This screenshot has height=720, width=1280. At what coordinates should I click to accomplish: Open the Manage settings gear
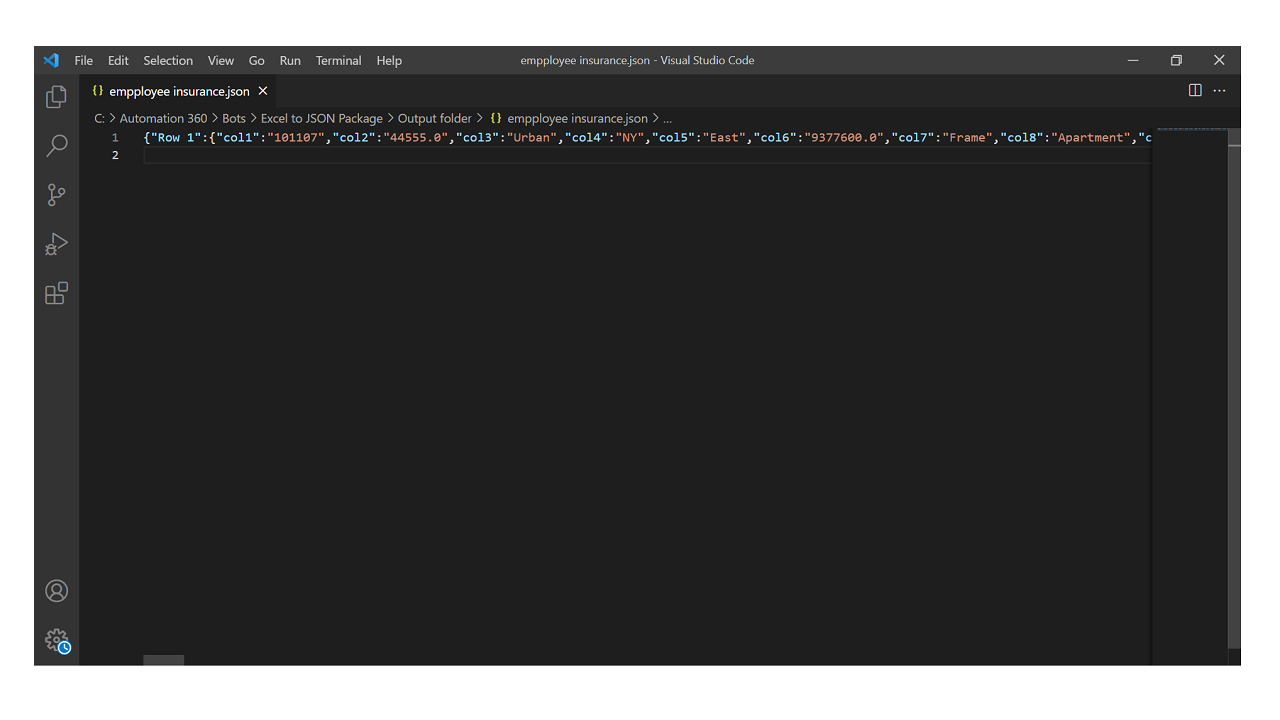pyautogui.click(x=57, y=640)
